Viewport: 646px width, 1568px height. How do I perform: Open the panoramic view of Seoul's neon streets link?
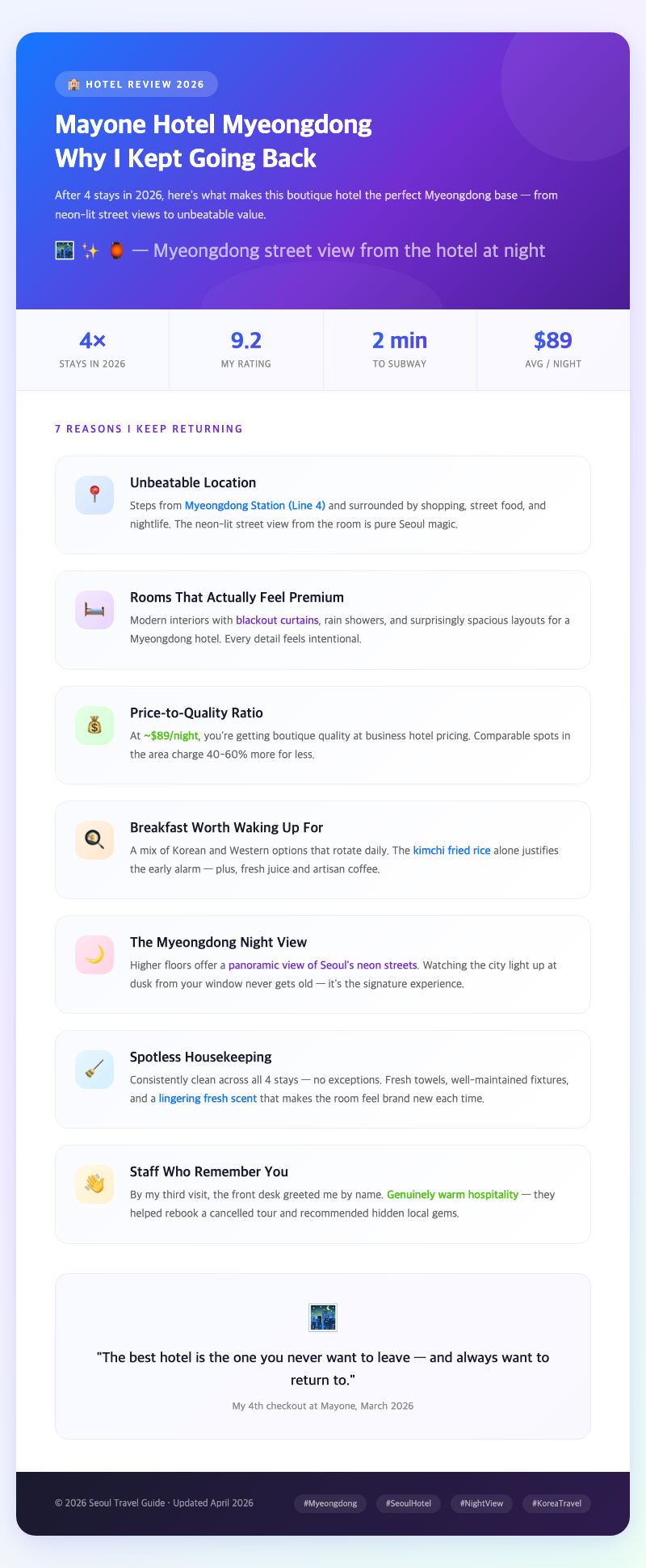(323, 965)
